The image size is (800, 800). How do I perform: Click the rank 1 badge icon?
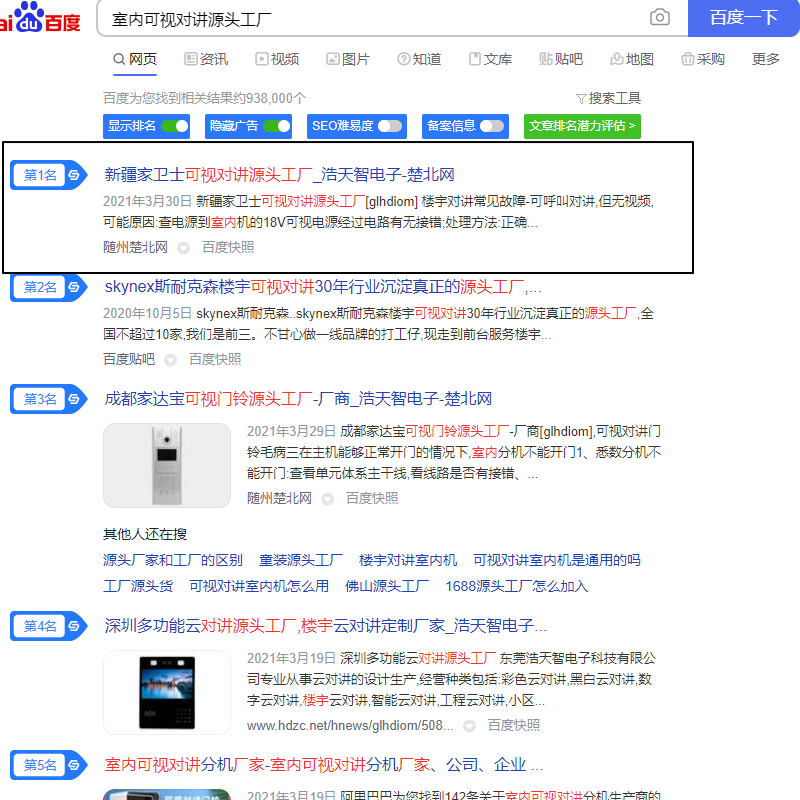[49, 176]
